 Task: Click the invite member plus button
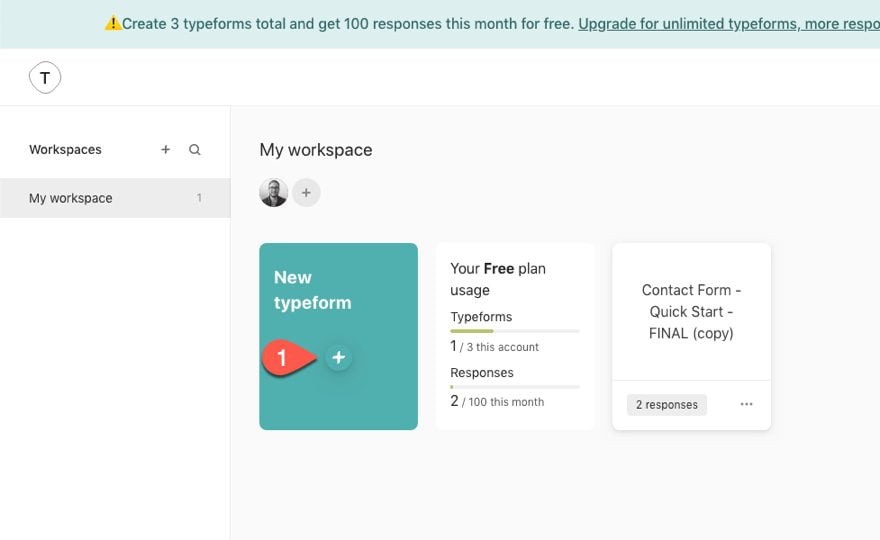click(x=306, y=193)
